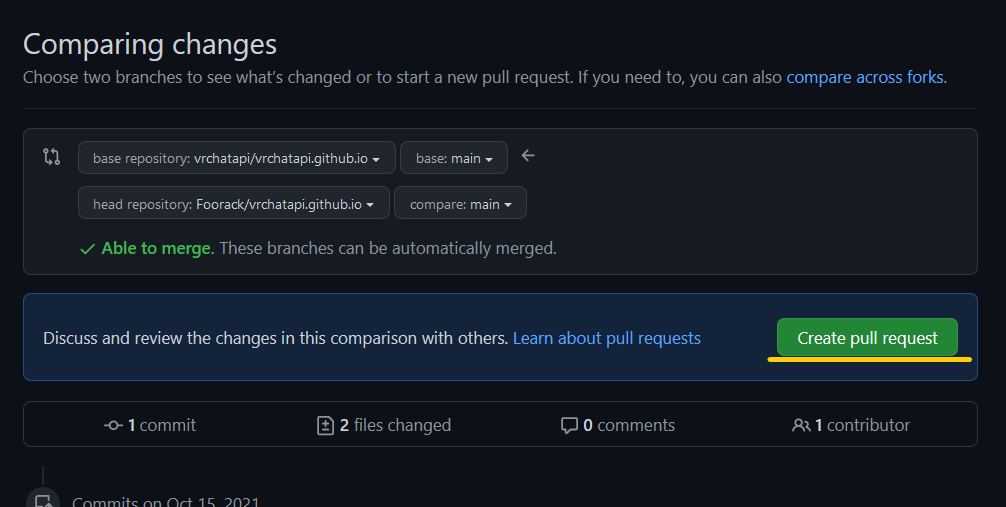Open the base repository dropdown
The width and height of the screenshot is (1006, 507).
pyautogui.click(x=237, y=158)
